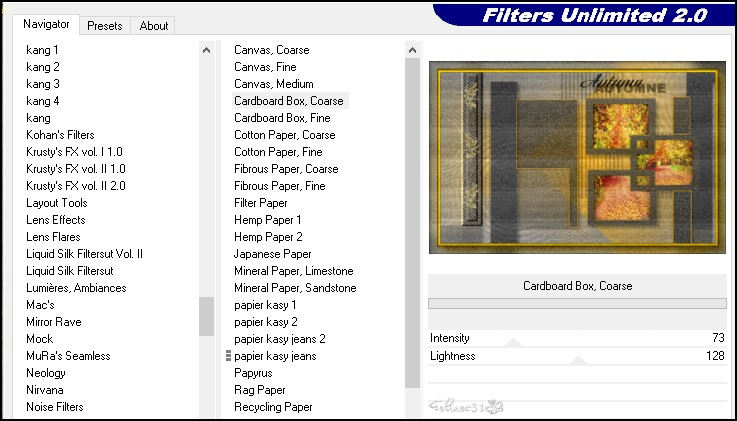Pick the 'Hemp Paper 1' effect
Image resolution: width=737 pixels, height=421 pixels.
(267, 220)
